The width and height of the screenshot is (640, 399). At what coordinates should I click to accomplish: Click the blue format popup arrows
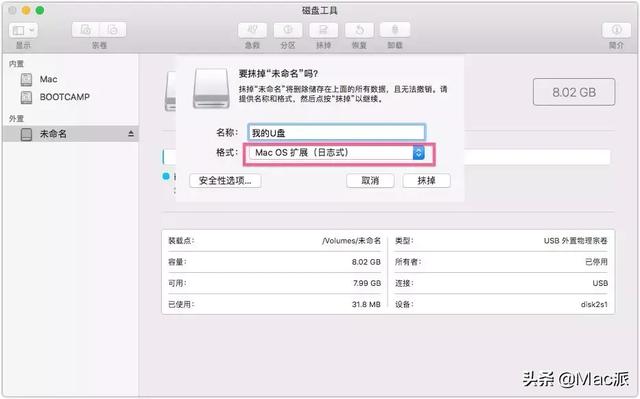(418, 153)
